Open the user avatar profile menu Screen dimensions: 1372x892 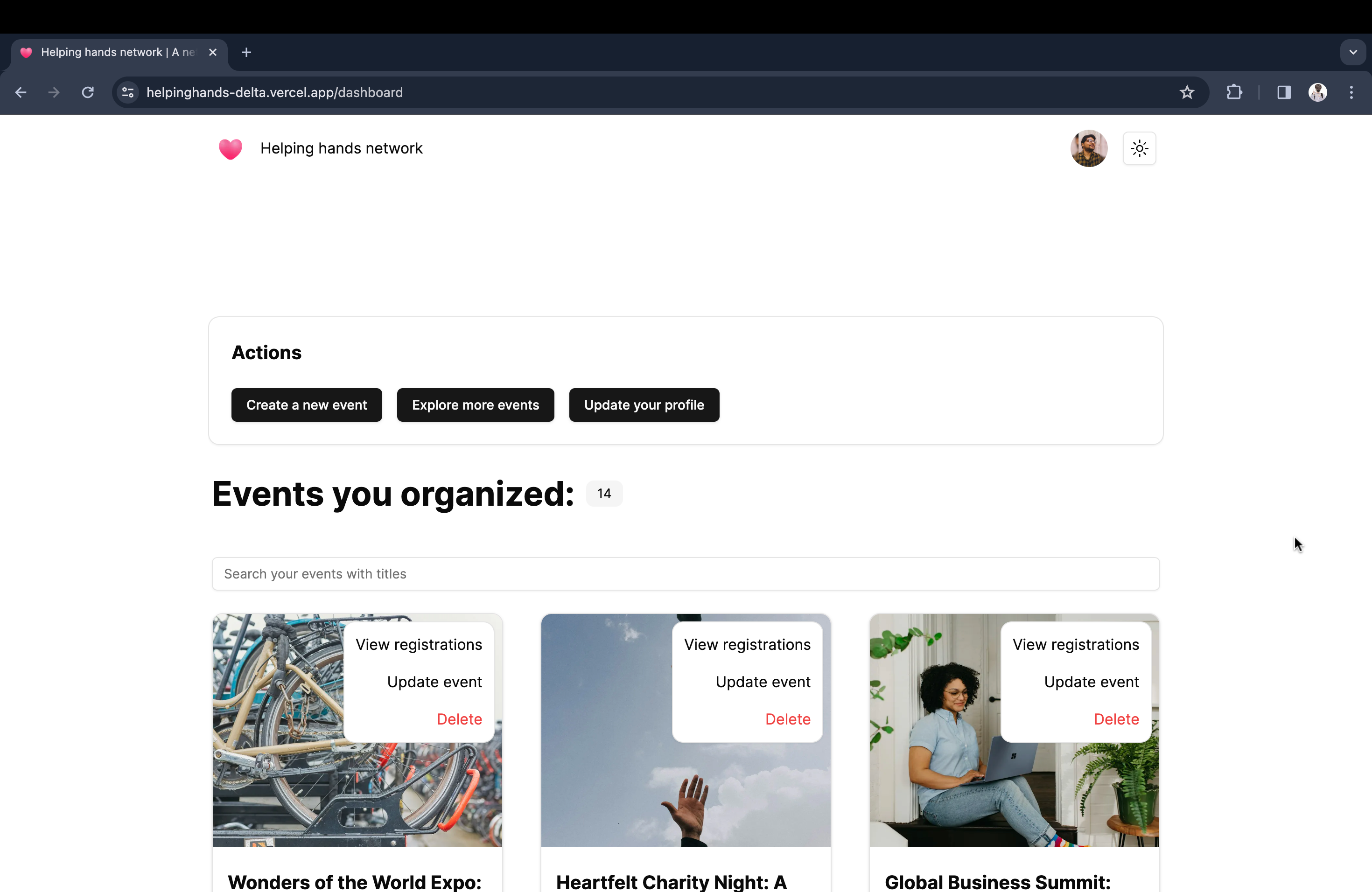tap(1088, 149)
